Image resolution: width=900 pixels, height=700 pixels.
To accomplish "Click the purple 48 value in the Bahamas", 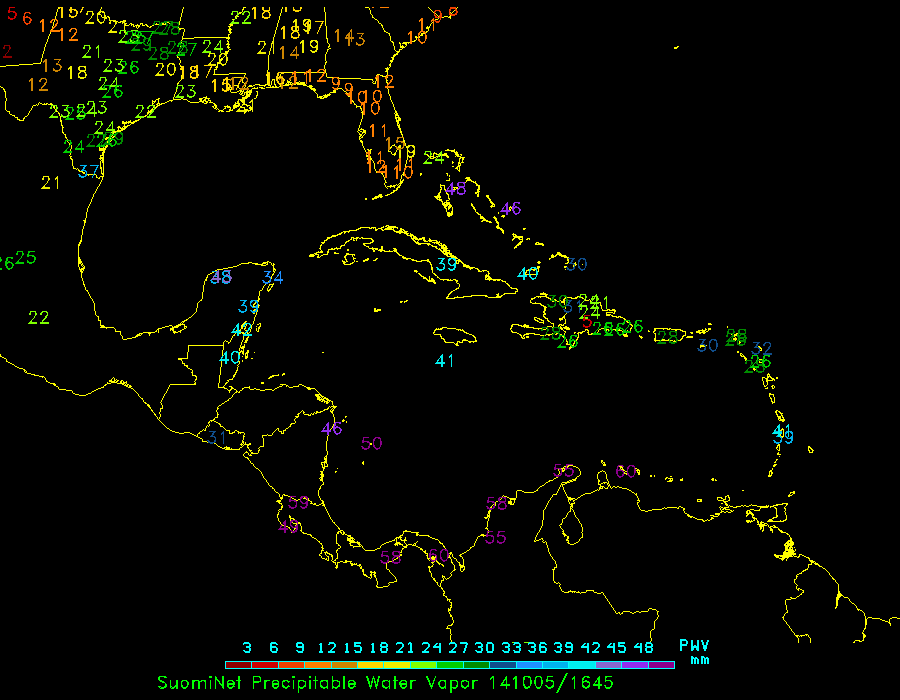I will pyautogui.click(x=456, y=189).
